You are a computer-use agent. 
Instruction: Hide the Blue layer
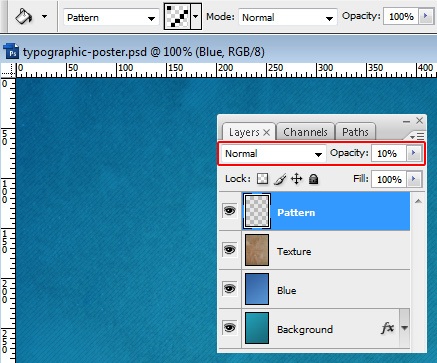[229, 289]
